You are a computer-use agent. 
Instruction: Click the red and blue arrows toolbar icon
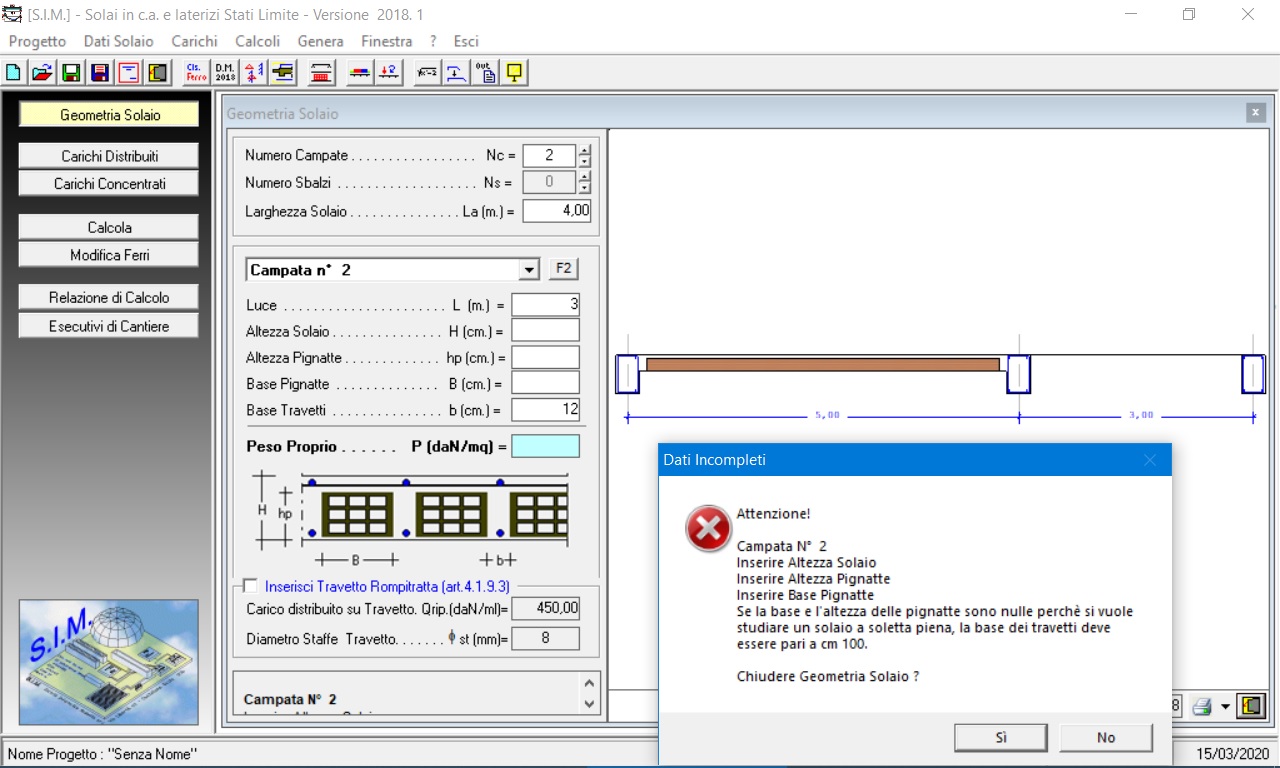[254, 72]
